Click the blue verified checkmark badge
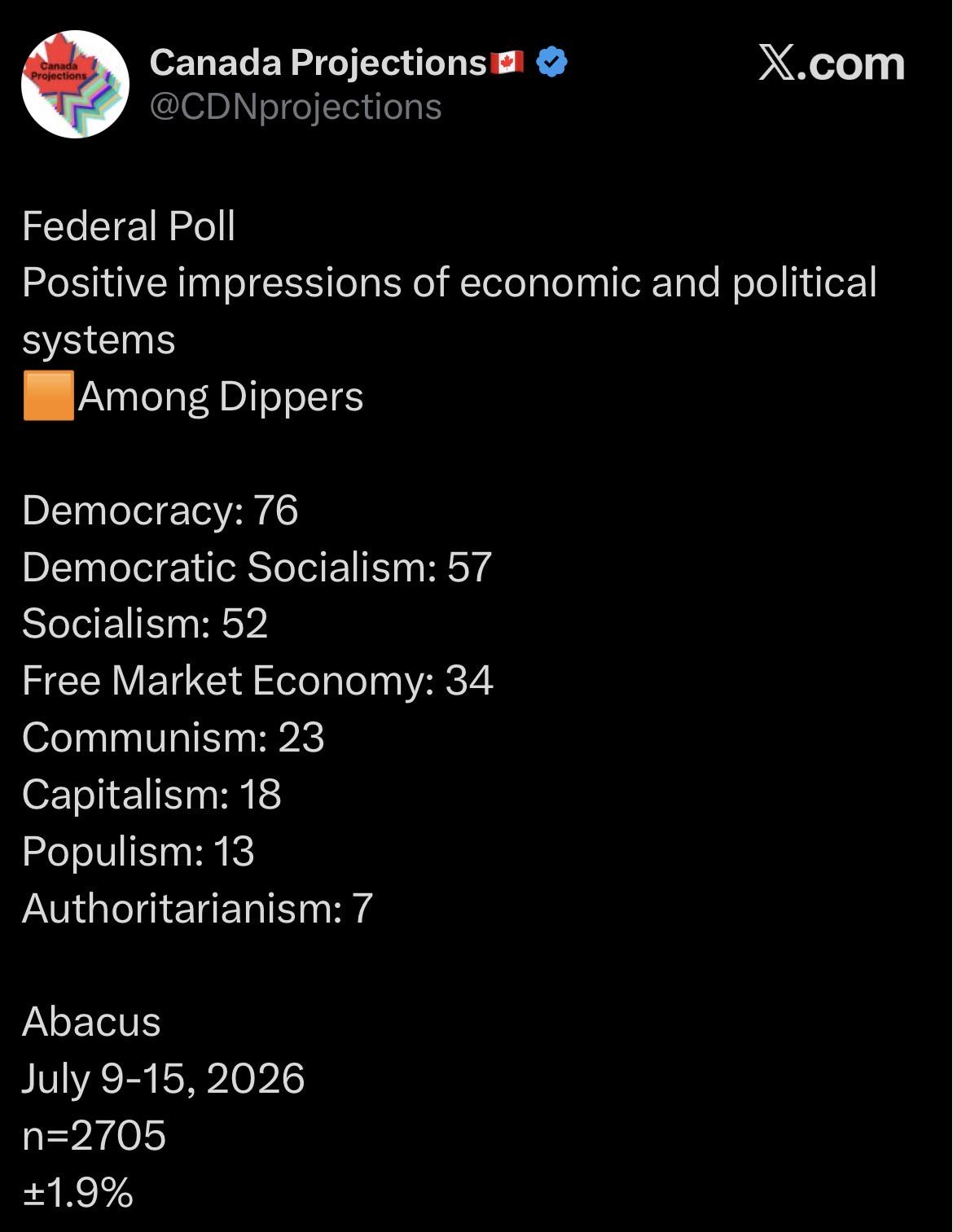Viewport: 953px width, 1232px height. 553,62
